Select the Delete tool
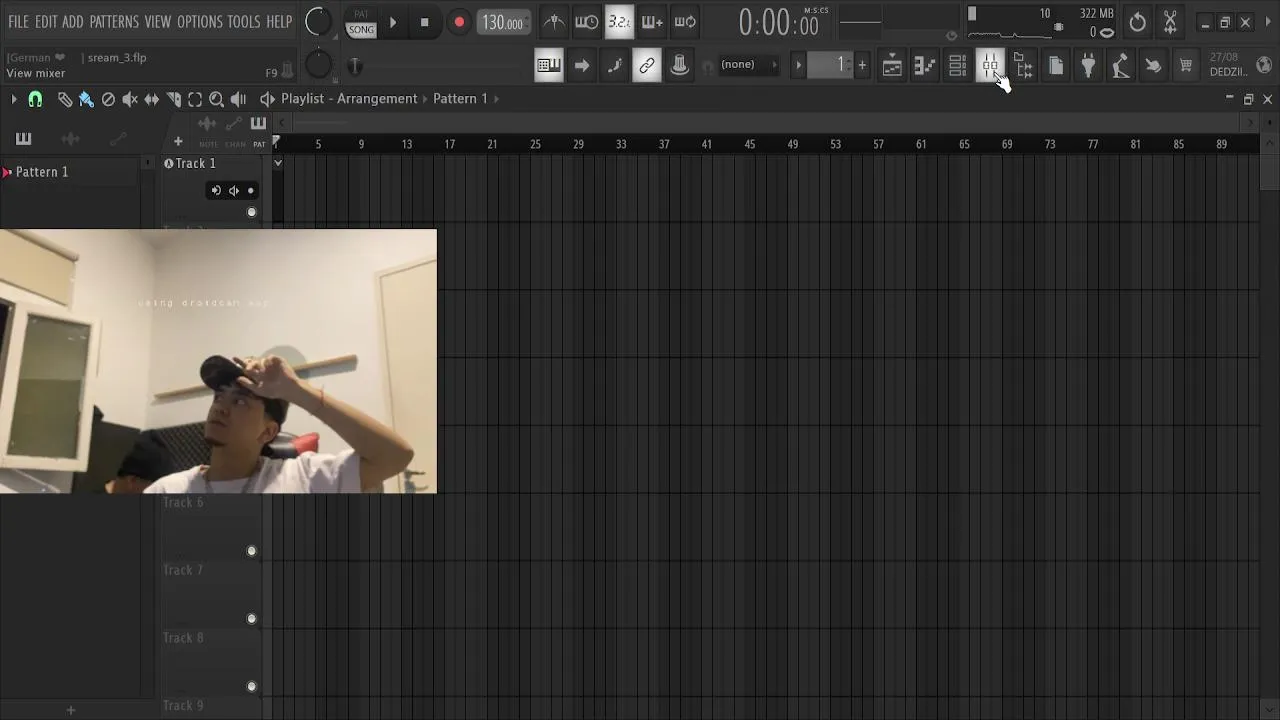Viewport: 1280px width, 720px height. (108, 99)
